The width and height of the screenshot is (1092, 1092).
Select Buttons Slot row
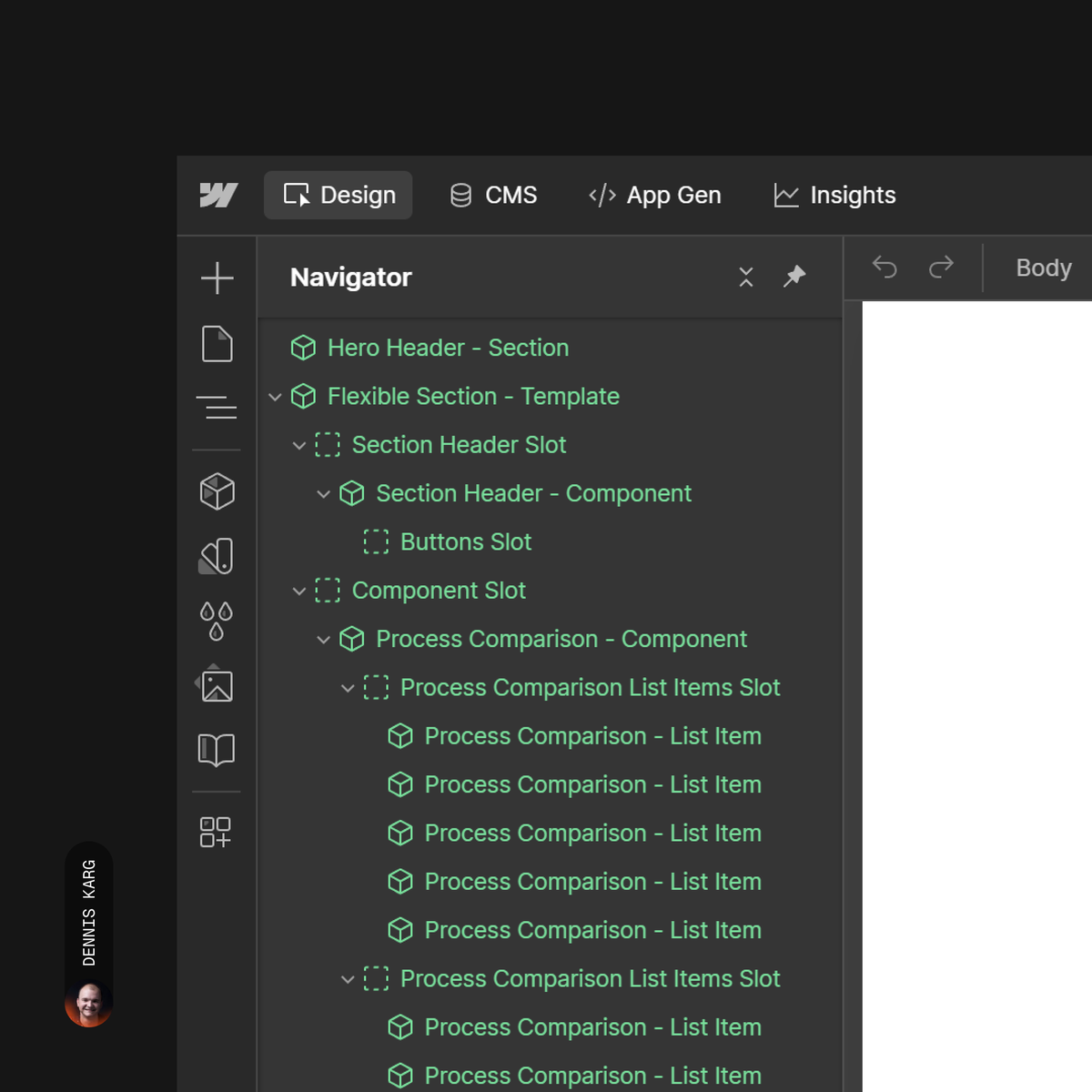pos(550,541)
